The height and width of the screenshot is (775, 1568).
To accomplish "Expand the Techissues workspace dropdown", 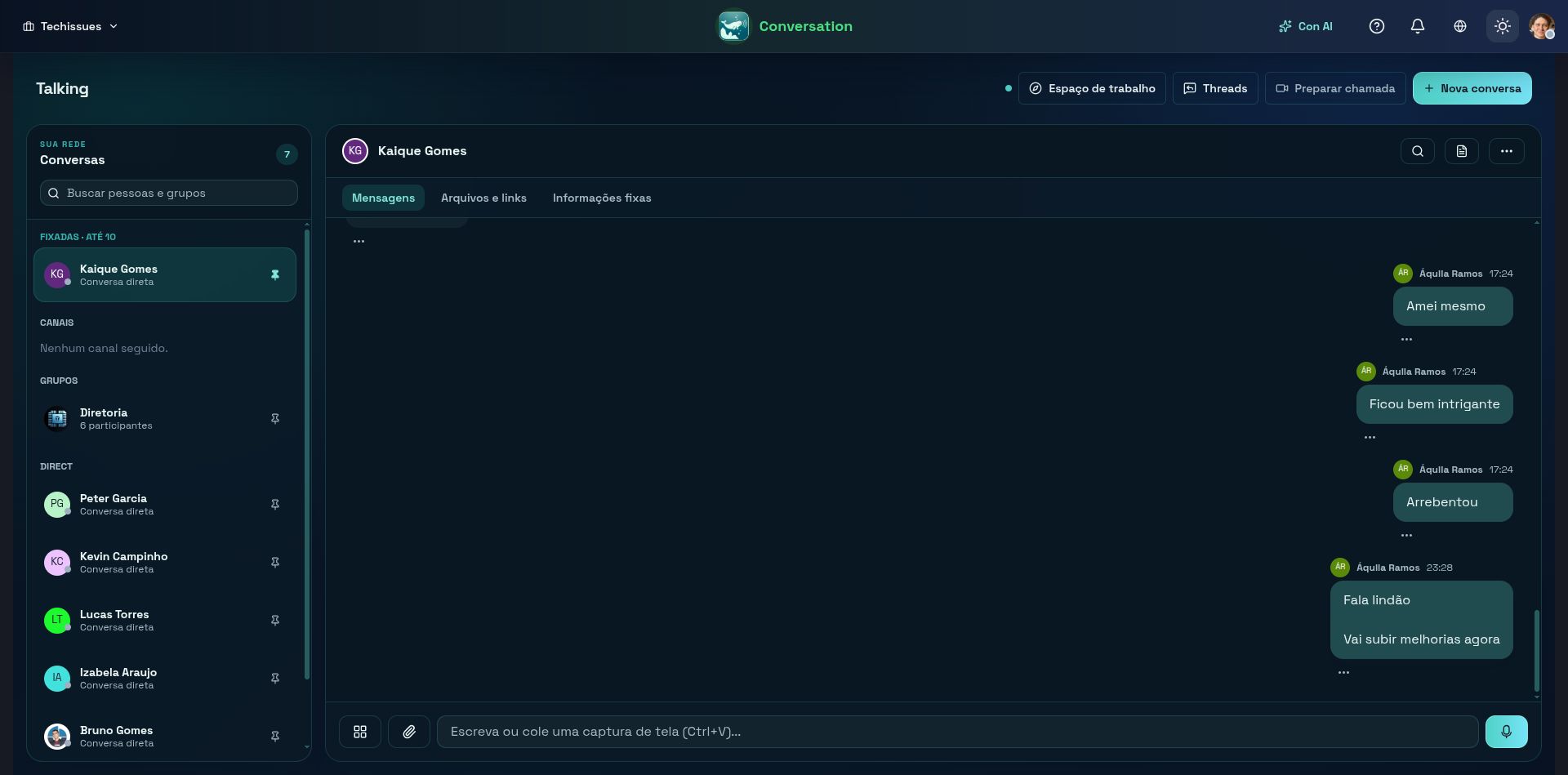I will [x=70, y=26].
